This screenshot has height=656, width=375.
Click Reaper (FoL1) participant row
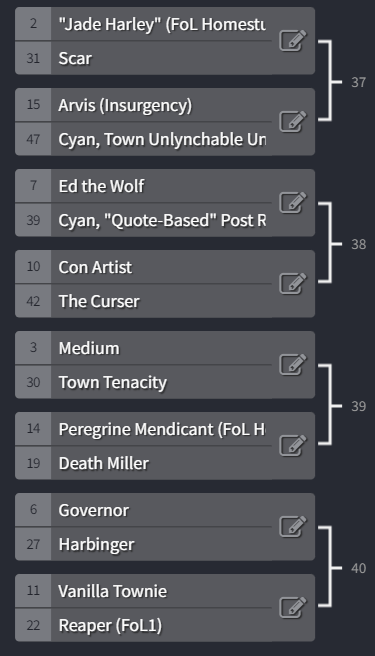[x=165, y=625]
